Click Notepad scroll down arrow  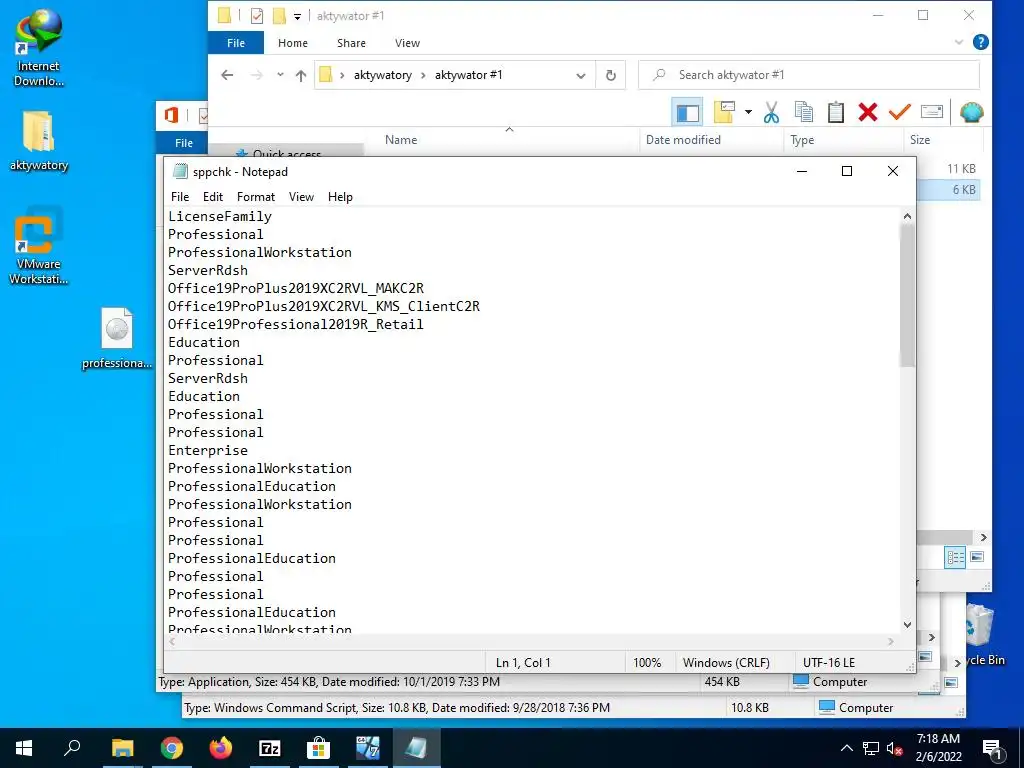(x=907, y=625)
